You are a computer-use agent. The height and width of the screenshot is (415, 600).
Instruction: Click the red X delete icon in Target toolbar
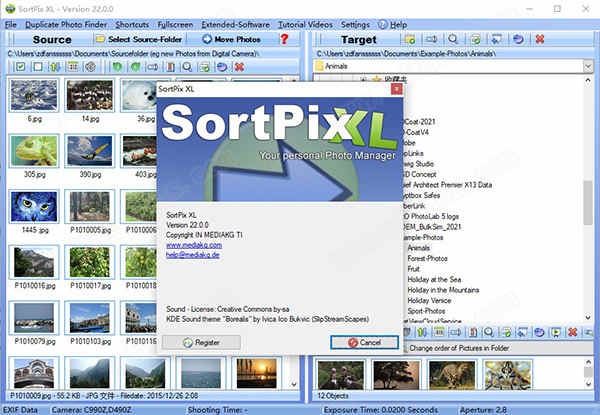point(540,39)
